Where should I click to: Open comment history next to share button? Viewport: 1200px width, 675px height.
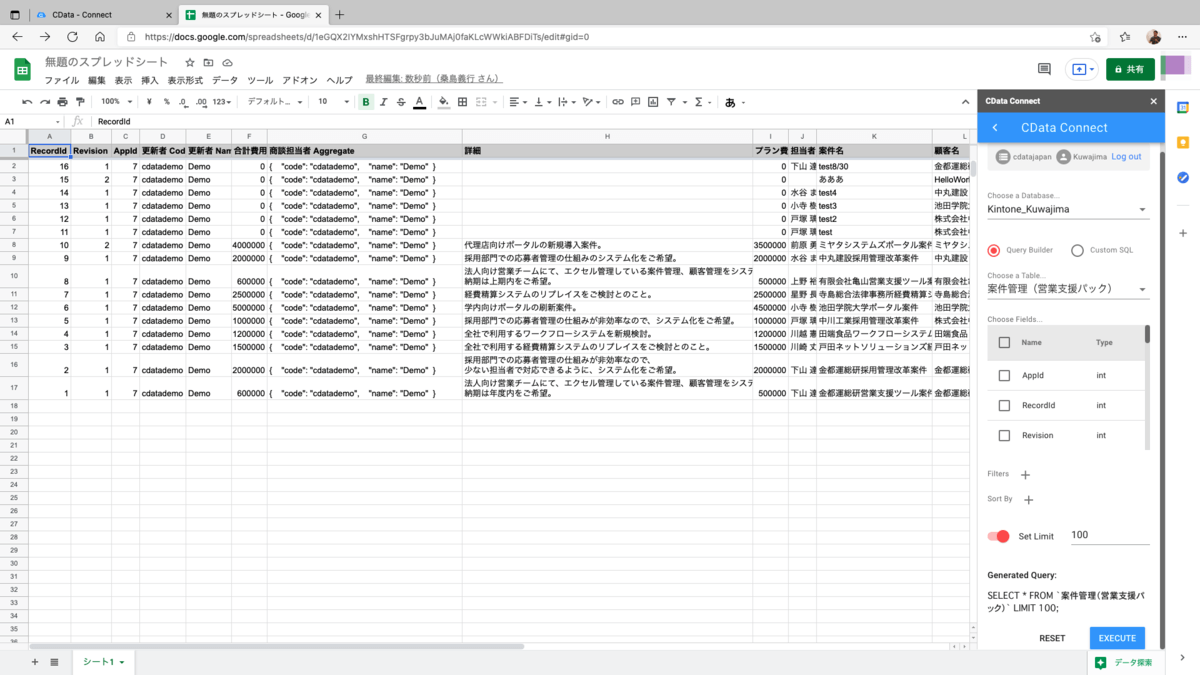[1044, 69]
